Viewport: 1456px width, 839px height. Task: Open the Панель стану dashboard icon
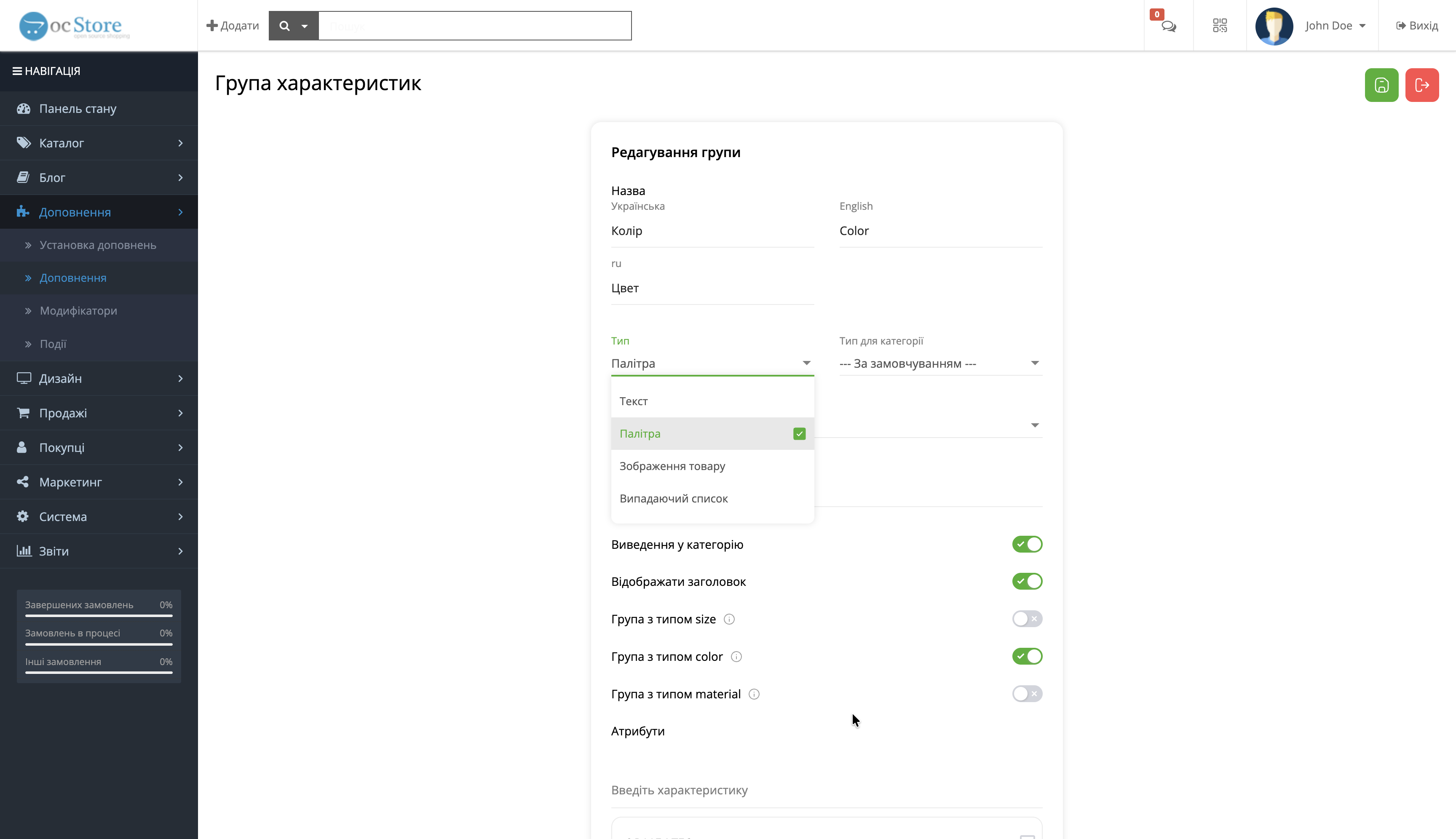24,108
